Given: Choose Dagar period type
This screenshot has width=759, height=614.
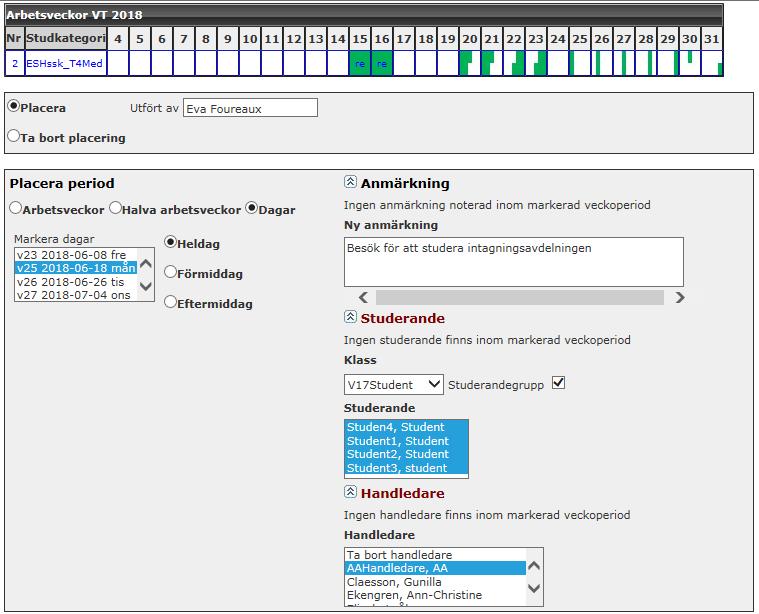Looking at the screenshot, I should click(x=251, y=208).
